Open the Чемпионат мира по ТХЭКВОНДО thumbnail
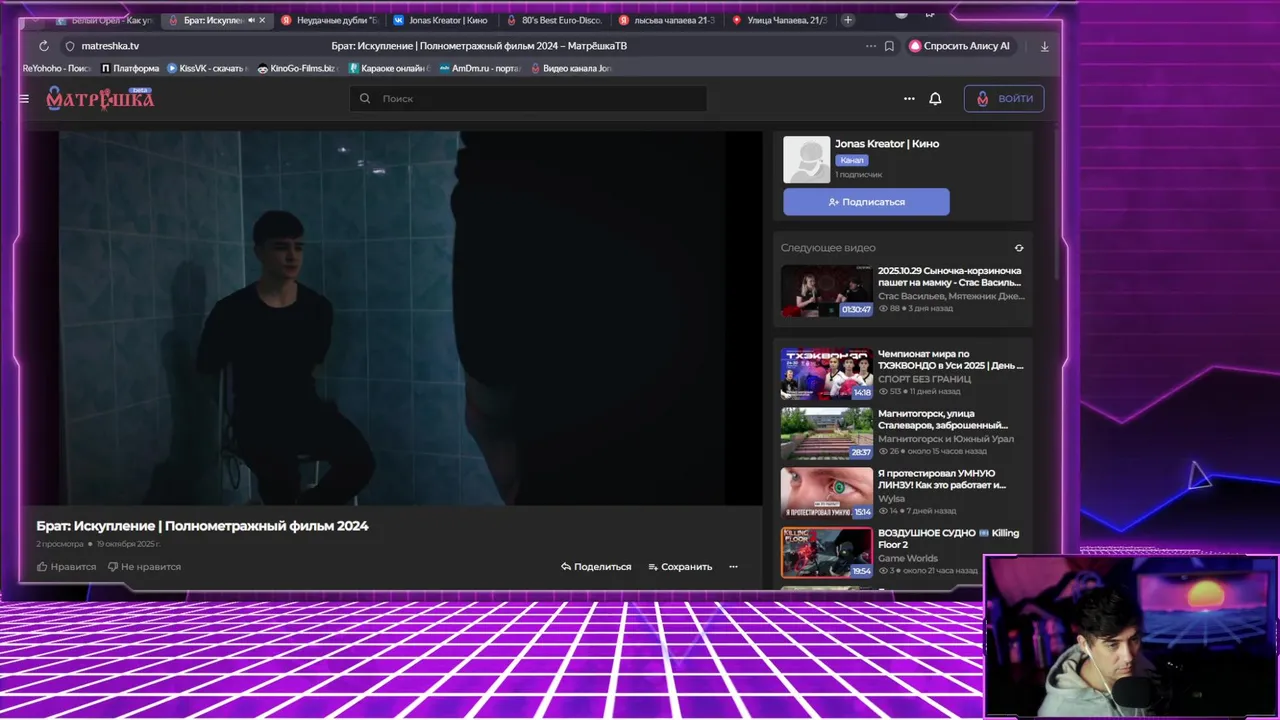The width and height of the screenshot is (1280, 720). [827, 374]
